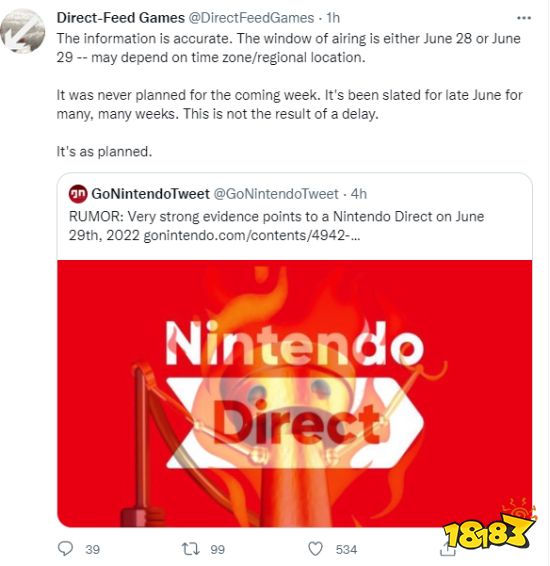Open the Direct-Feed Games display name
Viewport: 550px width, 566px height.
coord(121,18)
